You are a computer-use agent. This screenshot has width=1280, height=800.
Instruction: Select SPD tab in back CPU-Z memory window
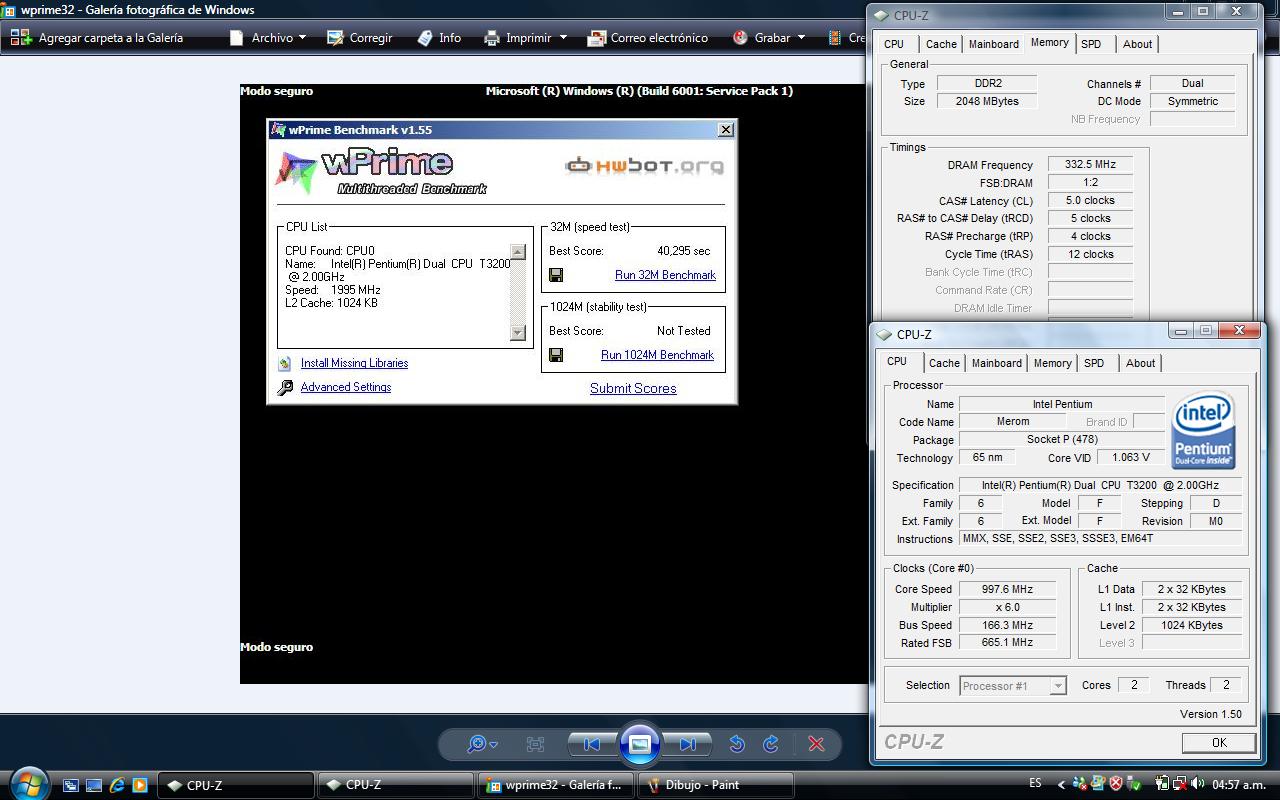coord(1091,44)
